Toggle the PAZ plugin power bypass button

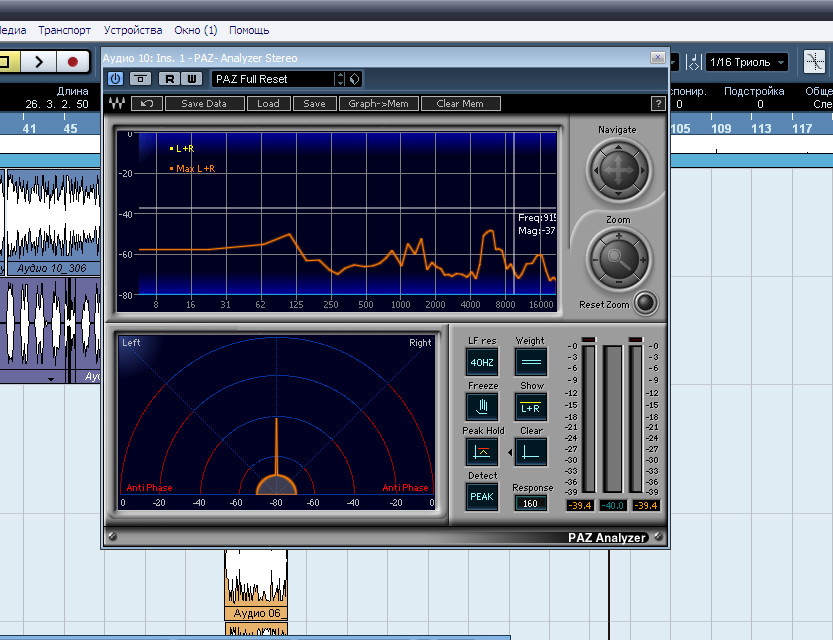coord(115,79)
